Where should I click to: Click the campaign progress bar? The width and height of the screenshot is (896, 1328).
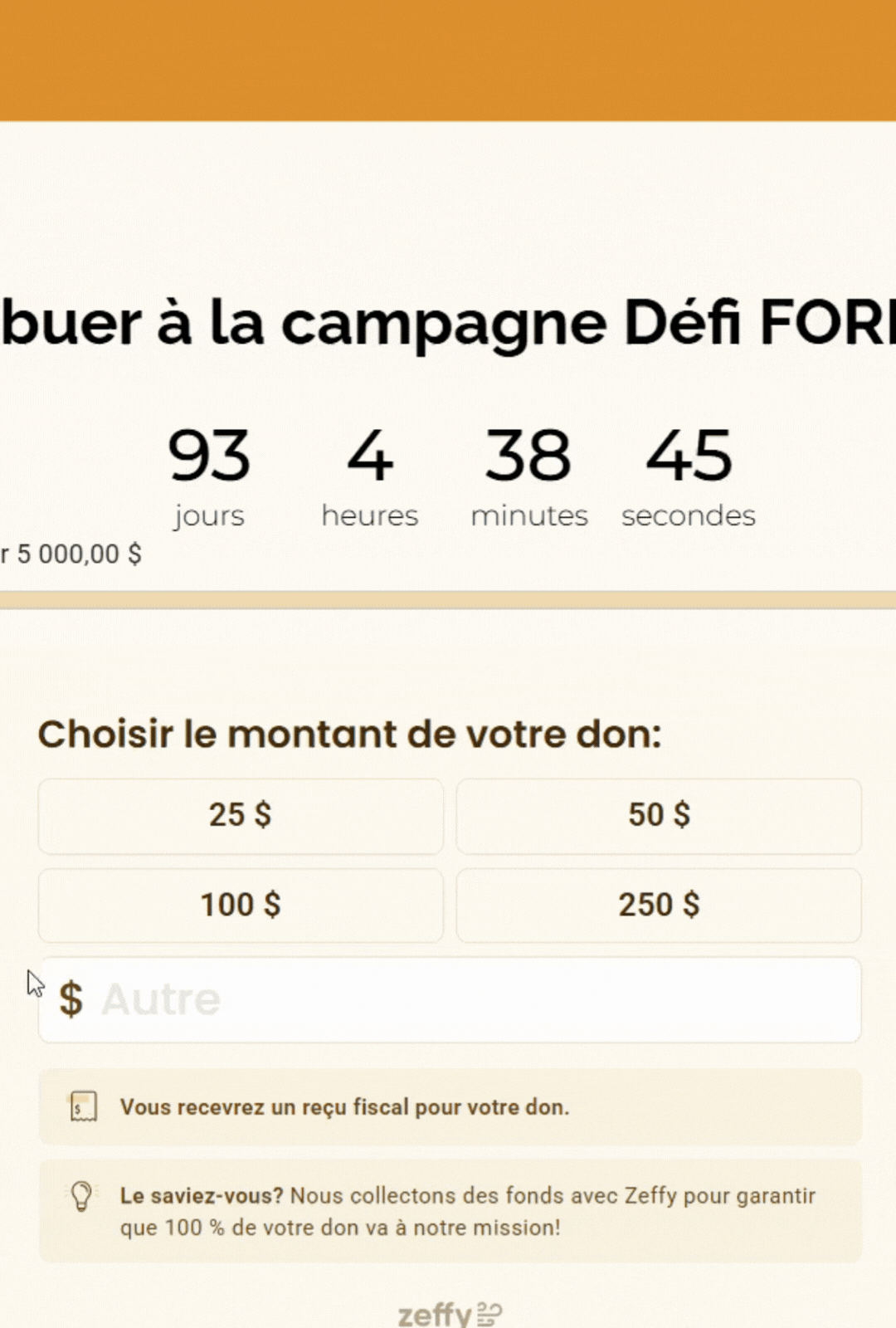pyautogui.click(x=448, y=599)
